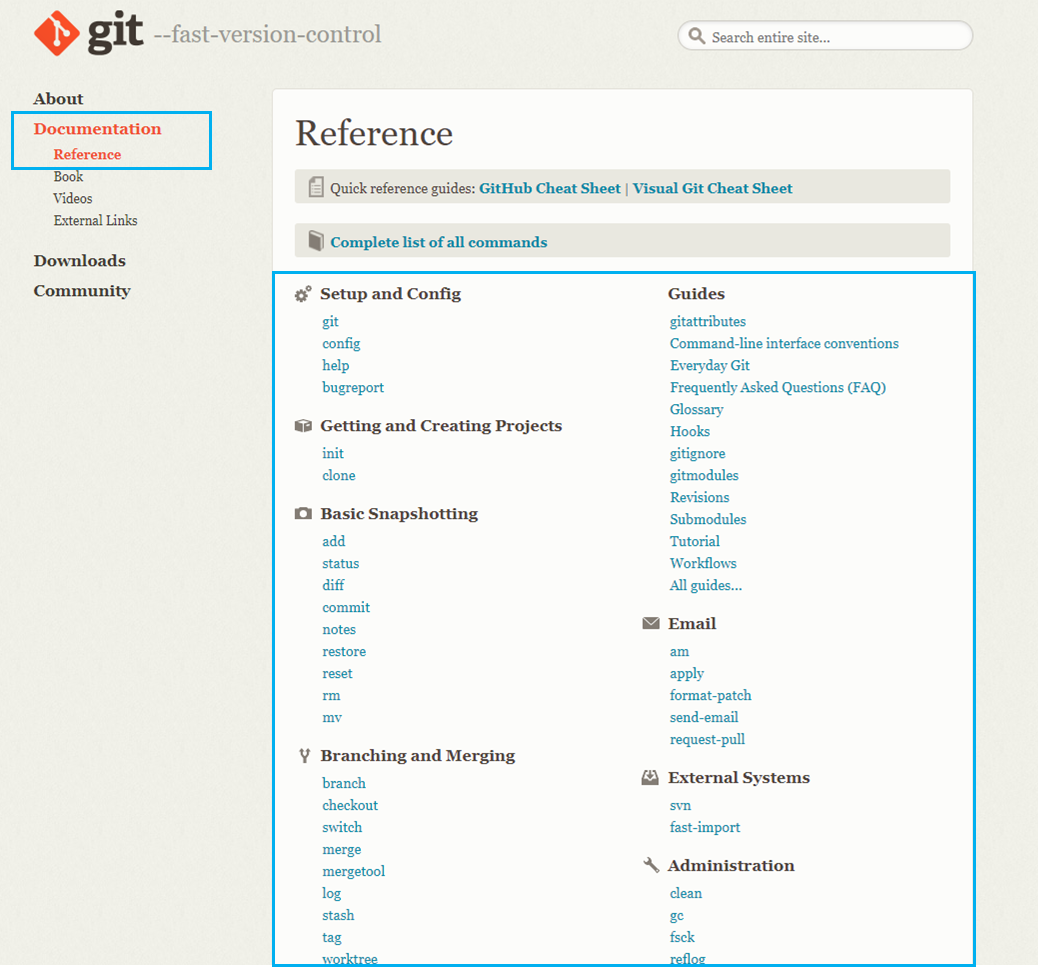Open the Everyday Git guide
The width and height of the screenshot is (1038, 967).
[x=710, y=365]
